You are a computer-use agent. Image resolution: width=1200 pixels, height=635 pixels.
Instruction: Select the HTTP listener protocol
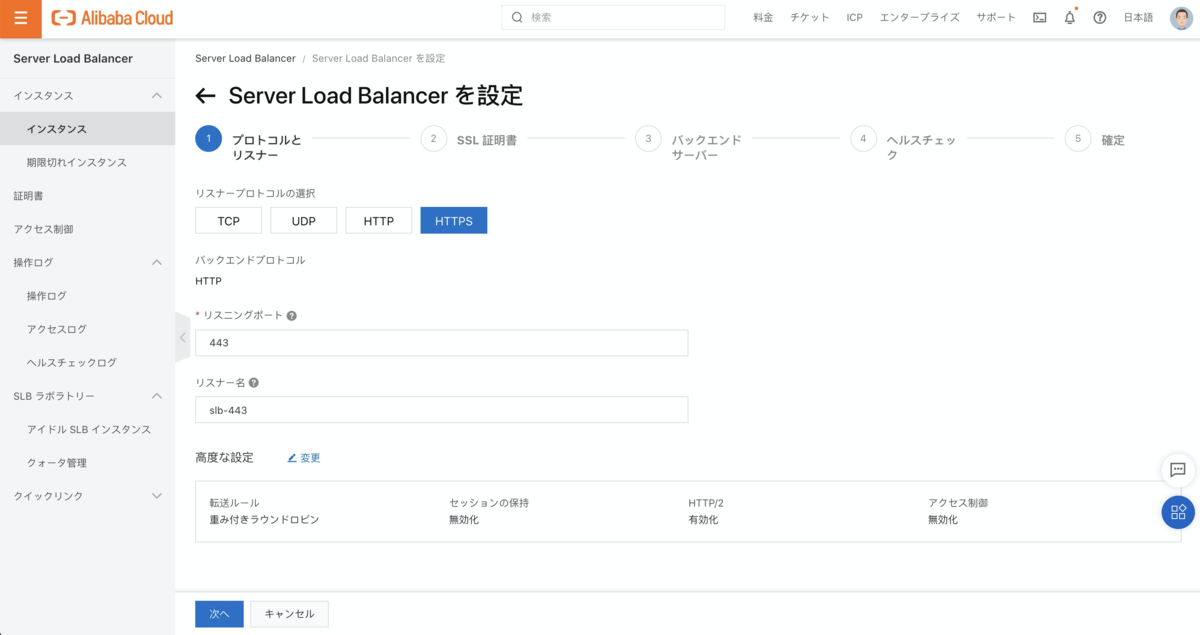pos(379,221)
